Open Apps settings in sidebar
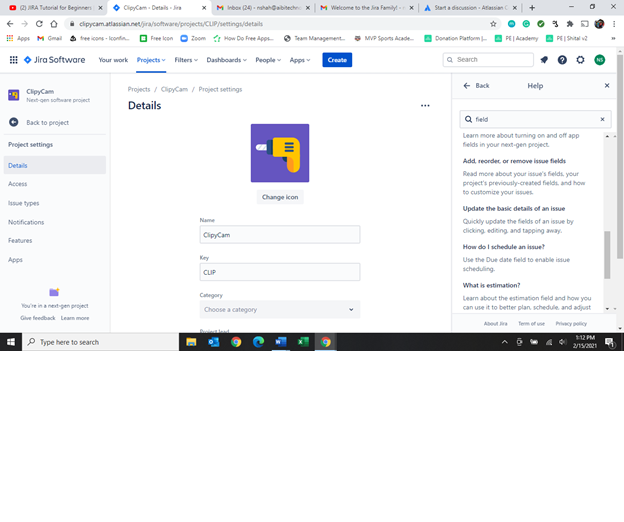 pos(15,259)
